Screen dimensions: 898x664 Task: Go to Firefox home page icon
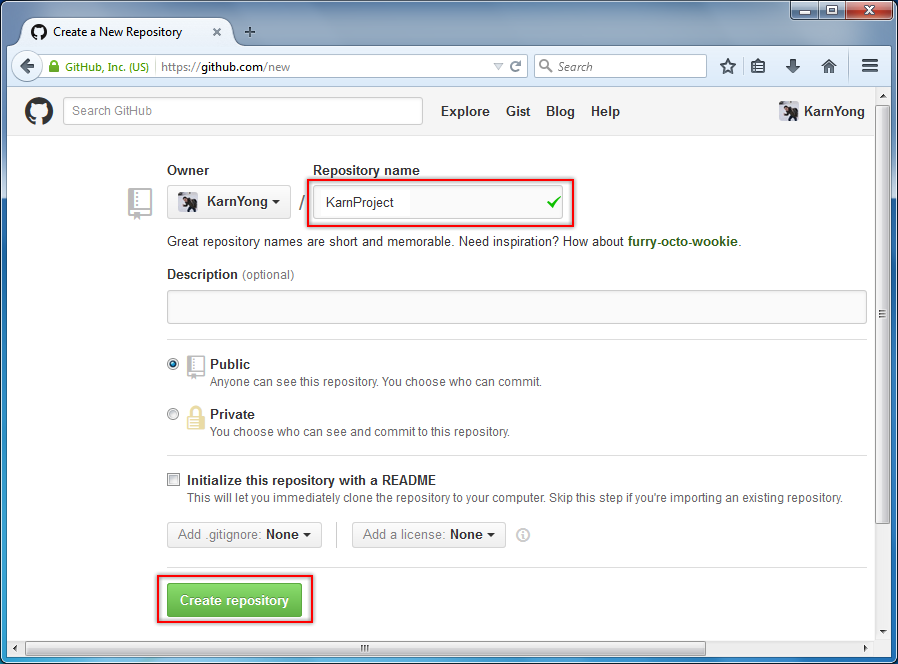[x=828, y=67]
